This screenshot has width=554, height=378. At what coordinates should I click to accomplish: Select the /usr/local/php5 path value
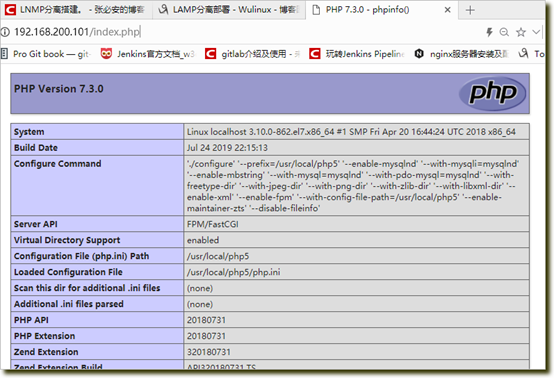[x=218, y=256]
